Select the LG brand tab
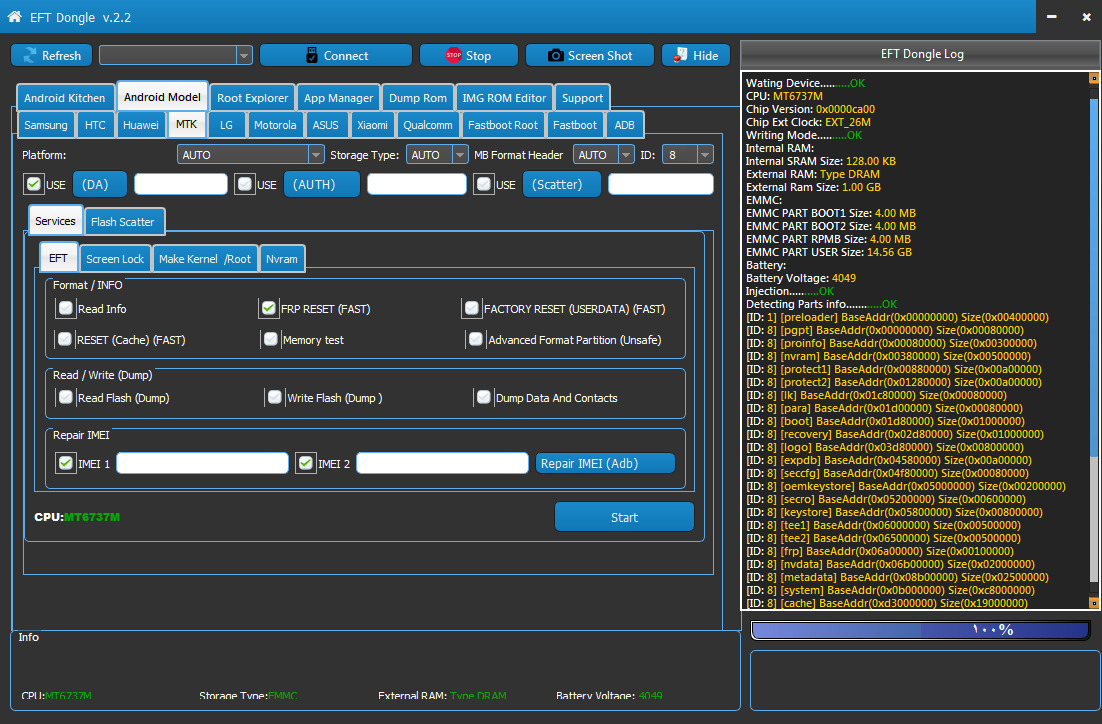 tap(226, 124)
